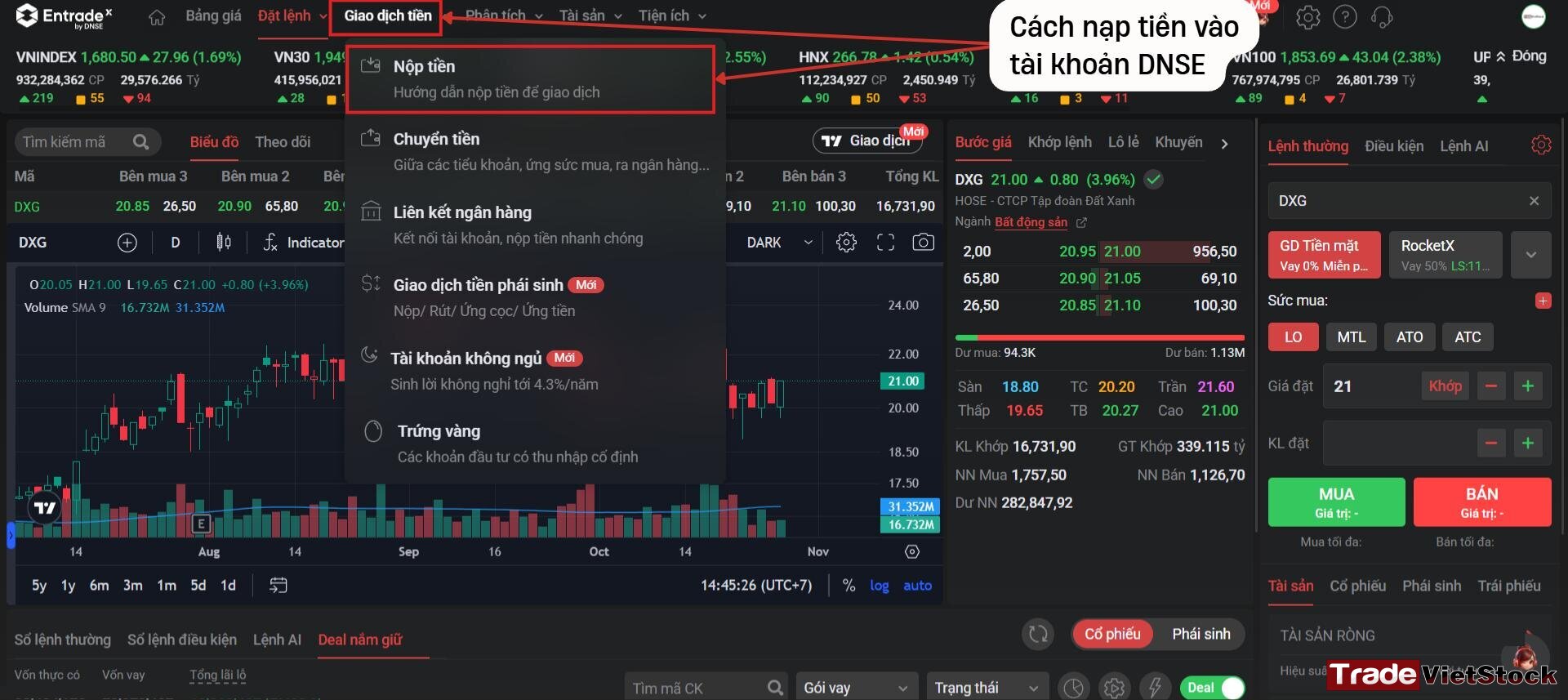Choose RocketX loan package
The width and height of the screenshot is (1568, 700).
tap(1445, 255)
